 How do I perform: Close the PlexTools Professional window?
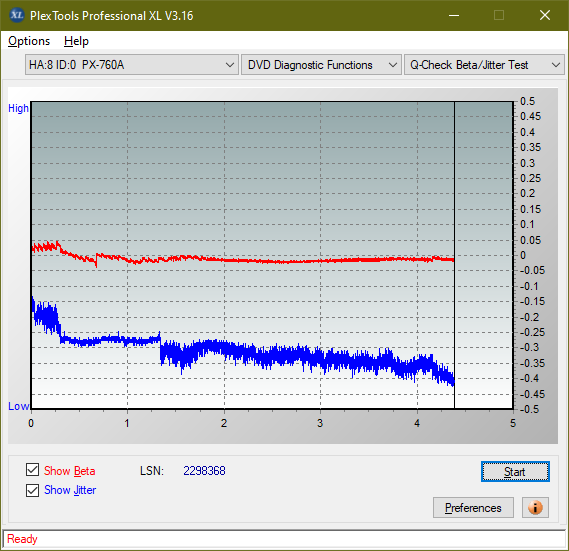tap(545, 15)
